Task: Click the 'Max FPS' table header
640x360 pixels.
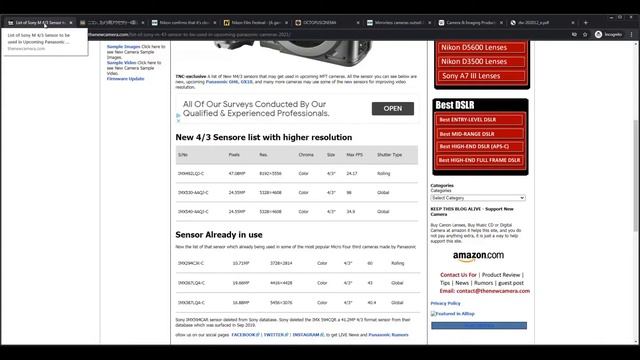Action: coord(354,155)
